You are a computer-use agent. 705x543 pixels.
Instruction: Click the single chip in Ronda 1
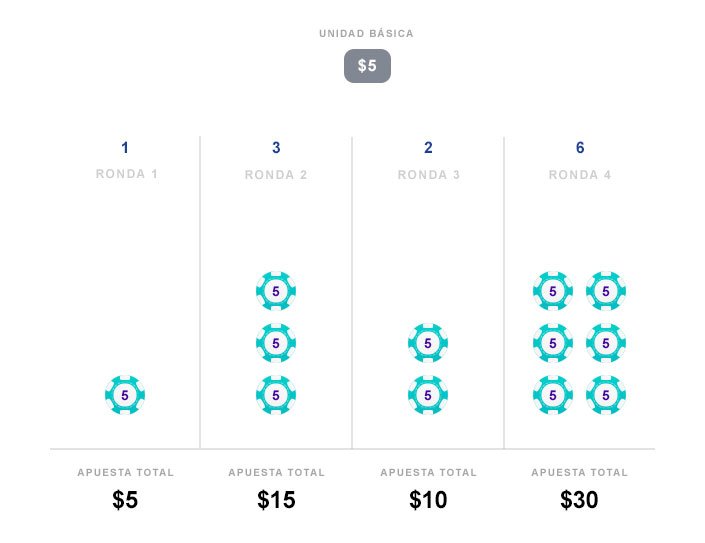[125, 395]
